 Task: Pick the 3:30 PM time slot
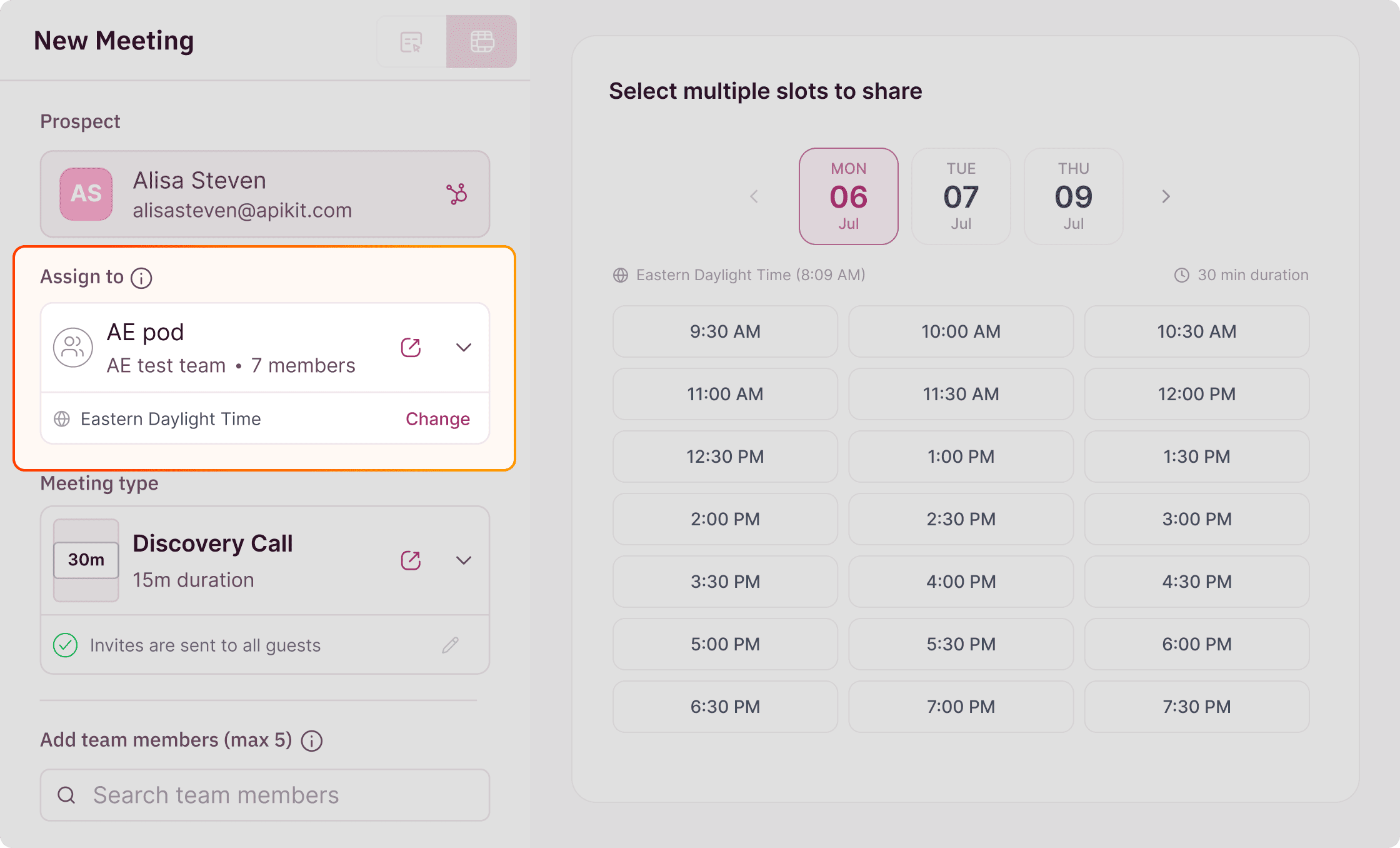pyautogui.click(x=725, y=582)
